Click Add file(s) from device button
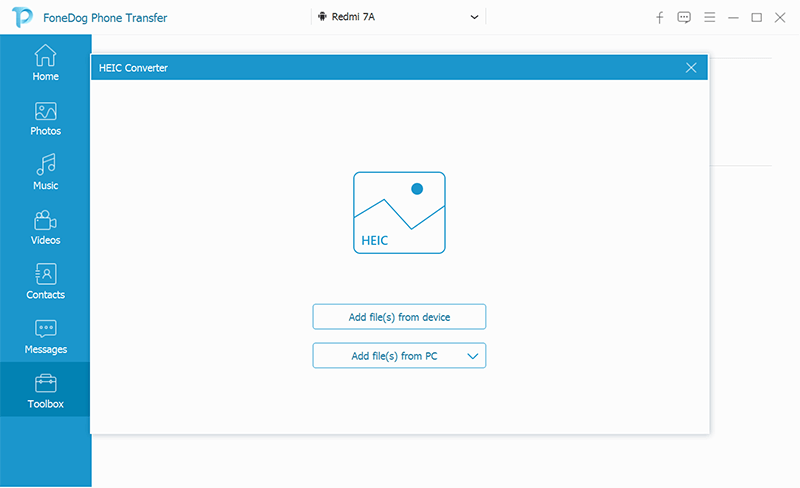The width and height of the screenshot is (800, 488). point(399,317)
